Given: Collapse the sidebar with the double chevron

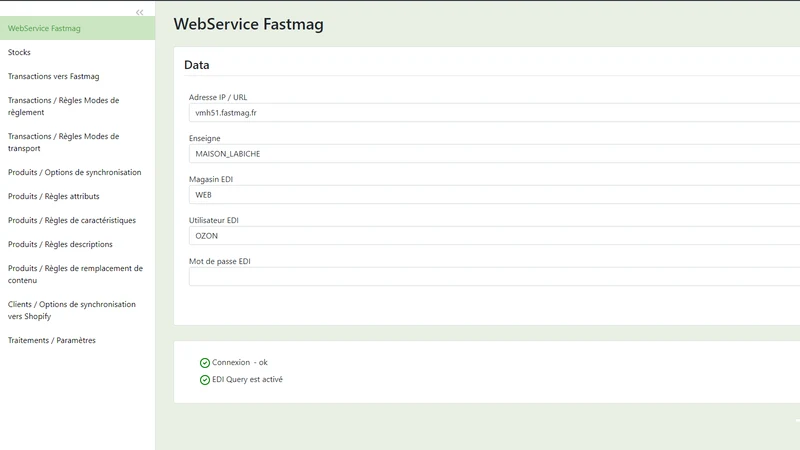Looking at the screenshot, I should (139, 12).
